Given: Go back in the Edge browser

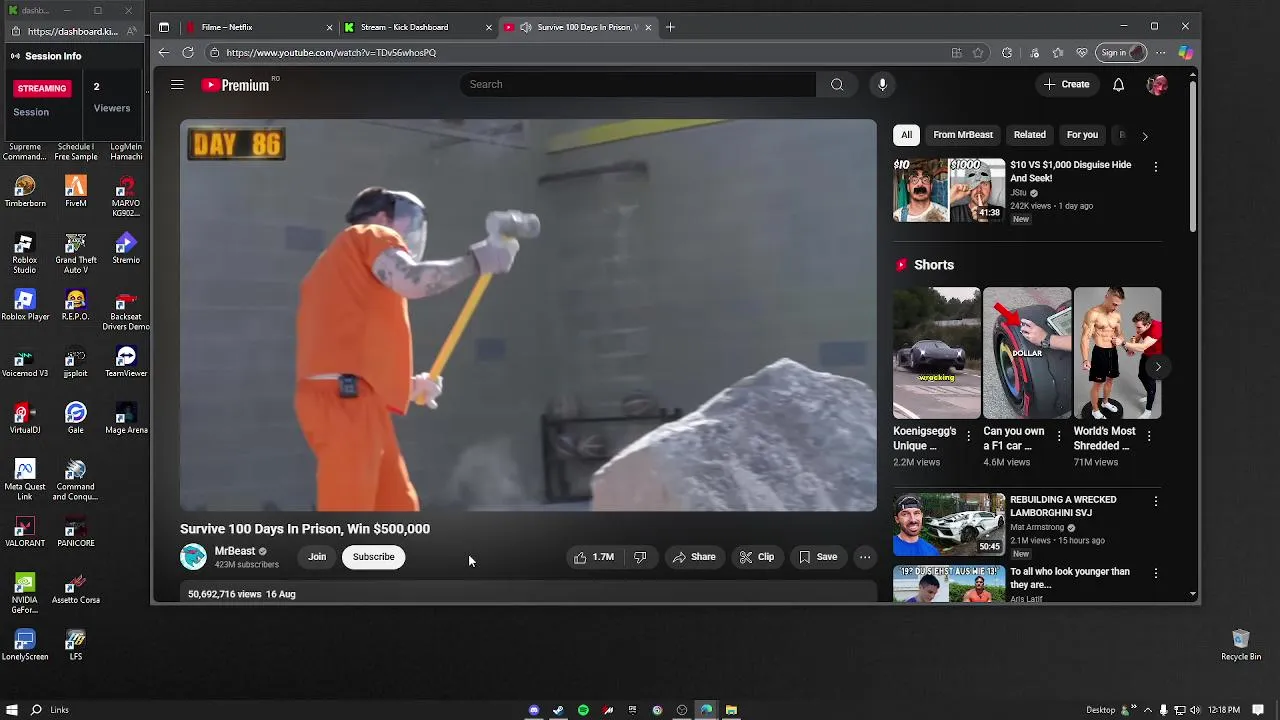Looking at the screenshot, I should [x=164, y=53].
